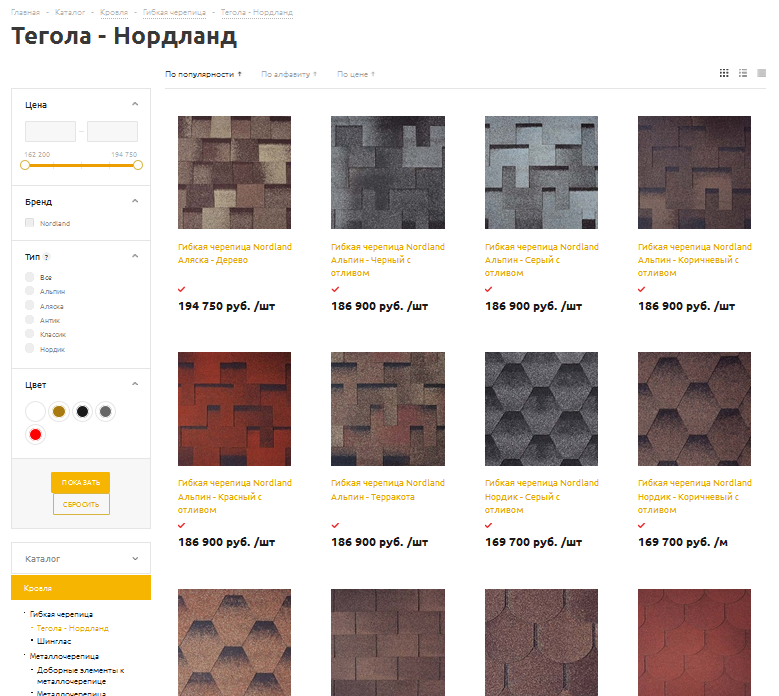Open Альпин - Терракота shingle thumbnail
The height and width of the screenshot is (696, 779).
coord(388,409)
